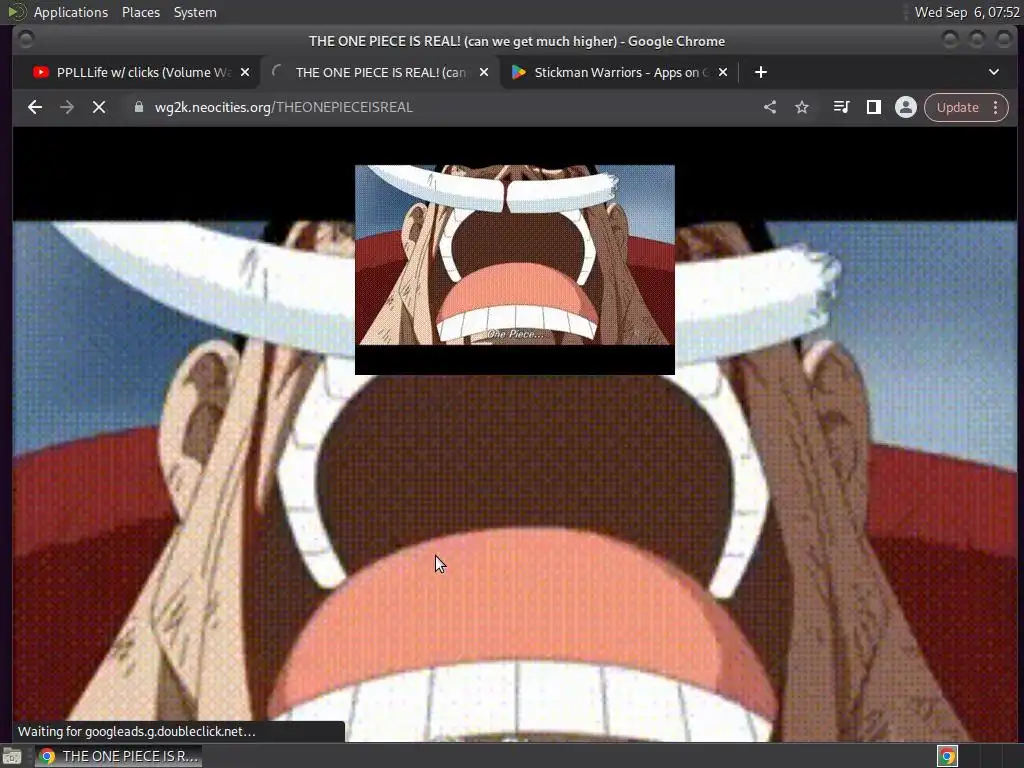Switch to THE ONE PIECE IS REAL tab
Viewport: 1024px width, 768px height.
381,72
